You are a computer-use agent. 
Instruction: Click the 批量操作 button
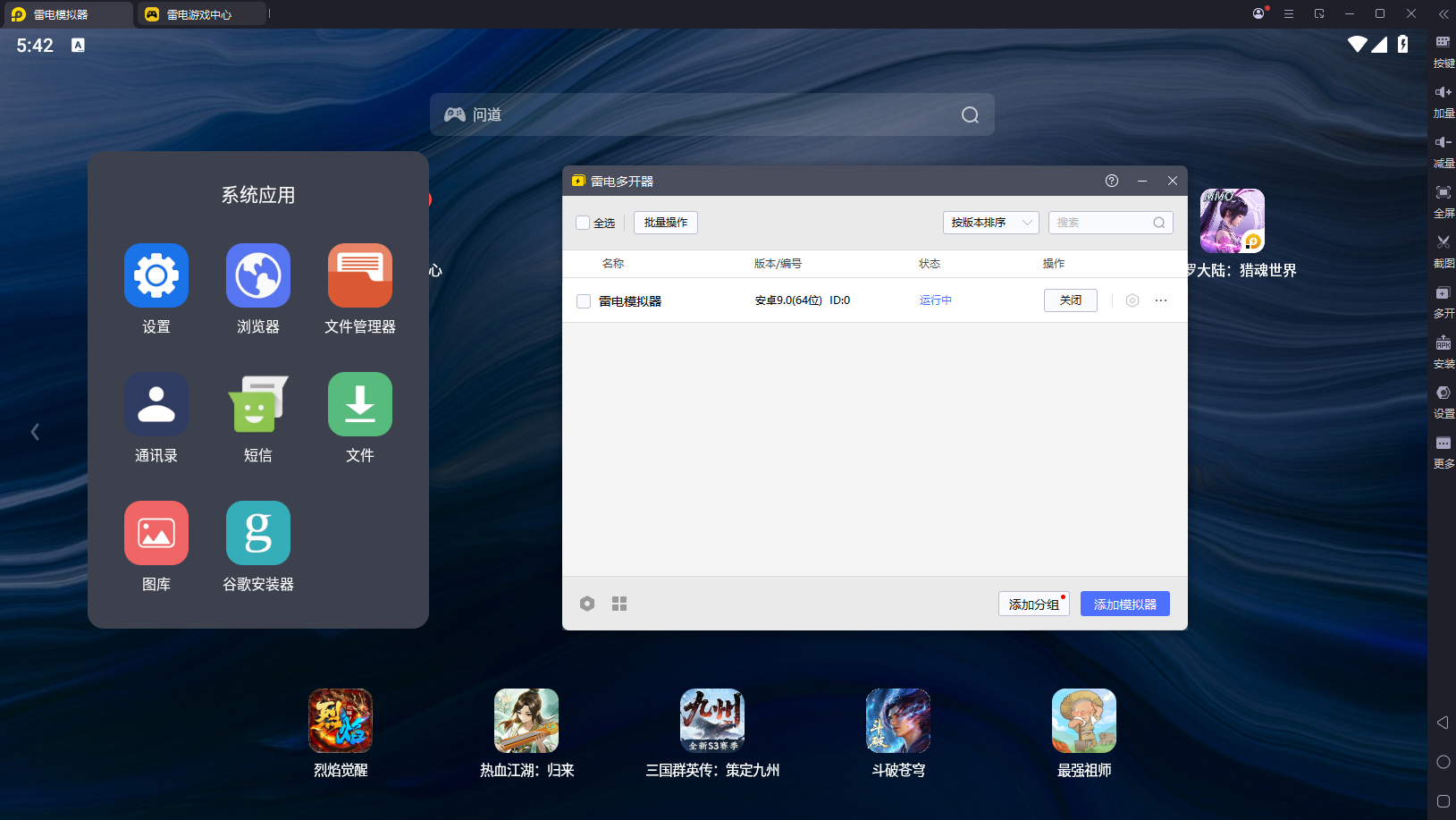[666, 223]
